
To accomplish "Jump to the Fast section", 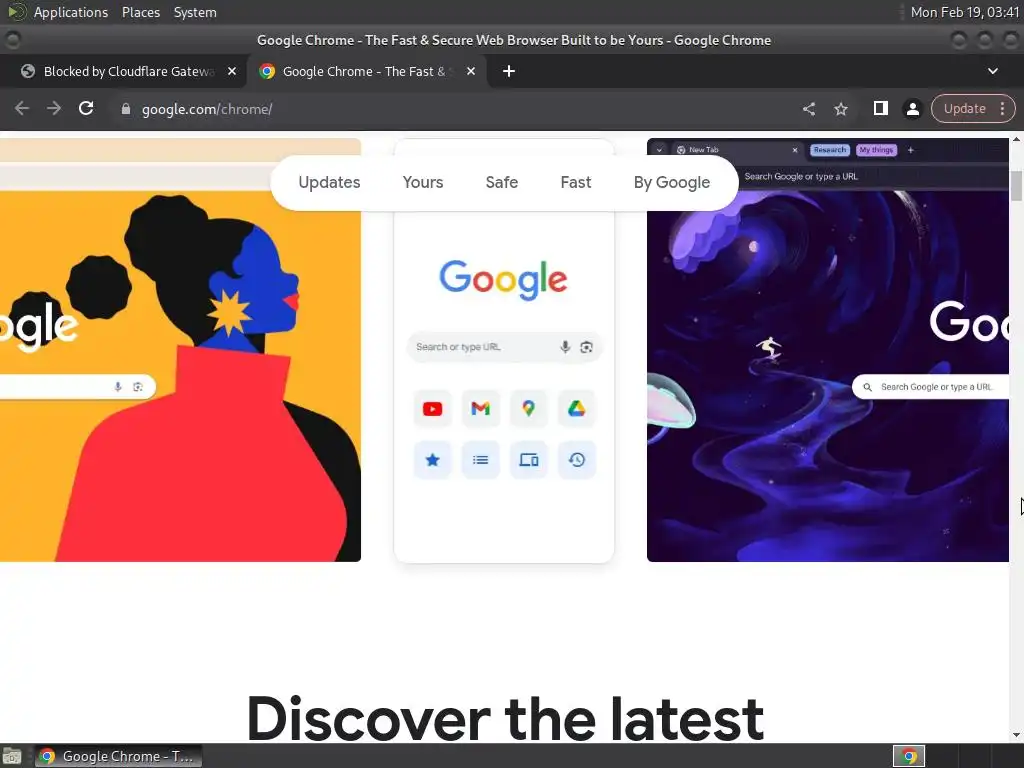I will point(575,182).
